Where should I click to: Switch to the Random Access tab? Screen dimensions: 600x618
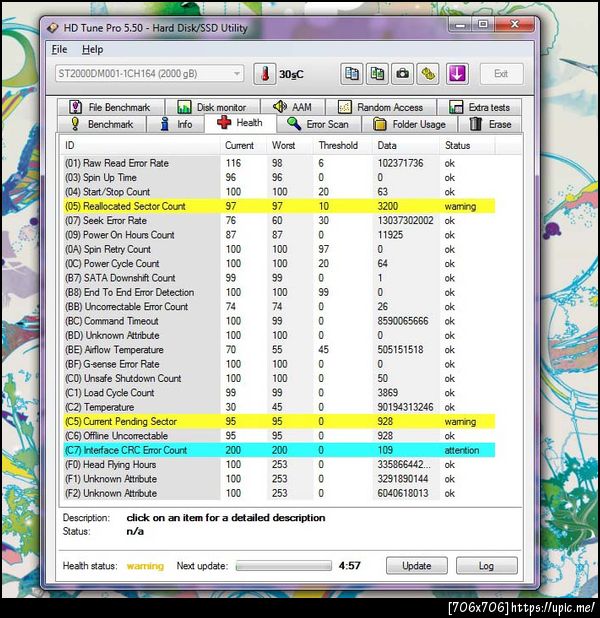(x=381, y=107)
